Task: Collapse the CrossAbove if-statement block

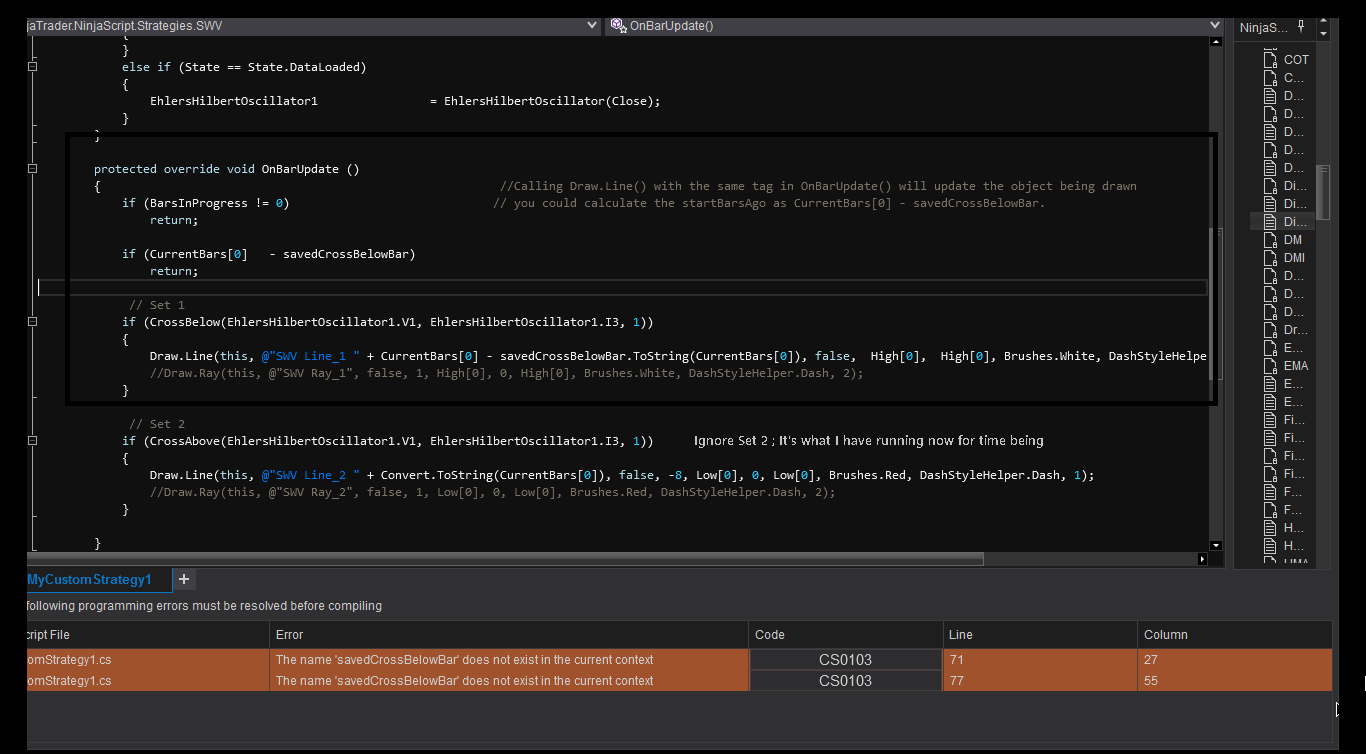Action: point(33,441)
